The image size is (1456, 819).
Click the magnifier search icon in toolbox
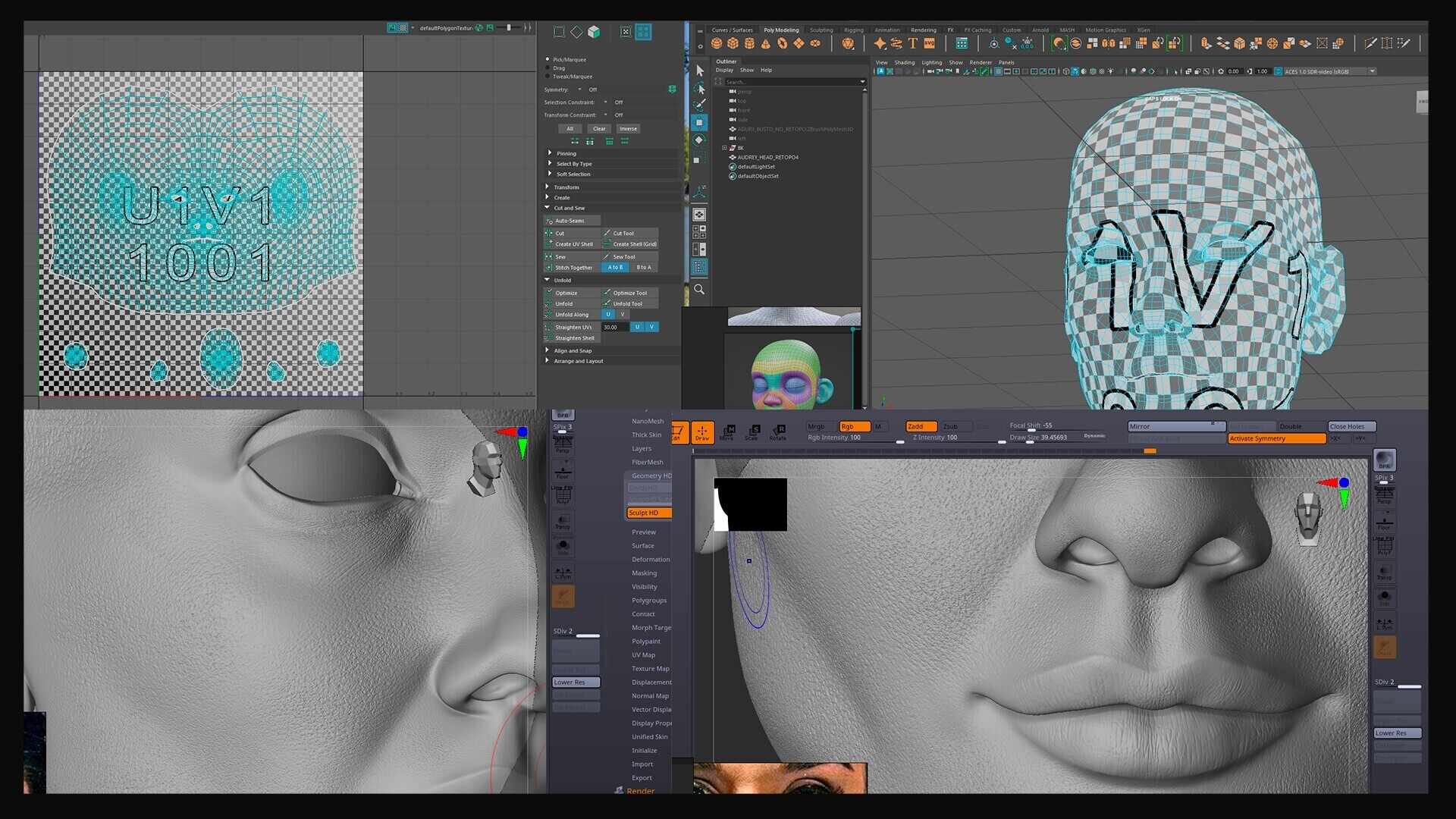click(x=699, y=290)
